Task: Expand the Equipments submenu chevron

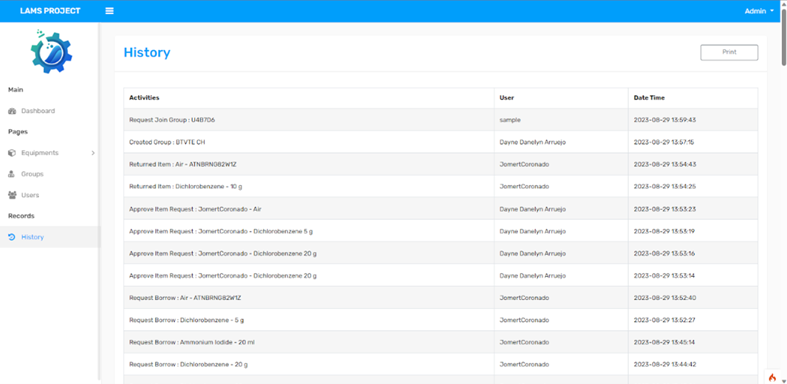Action: tap(93, 153)
